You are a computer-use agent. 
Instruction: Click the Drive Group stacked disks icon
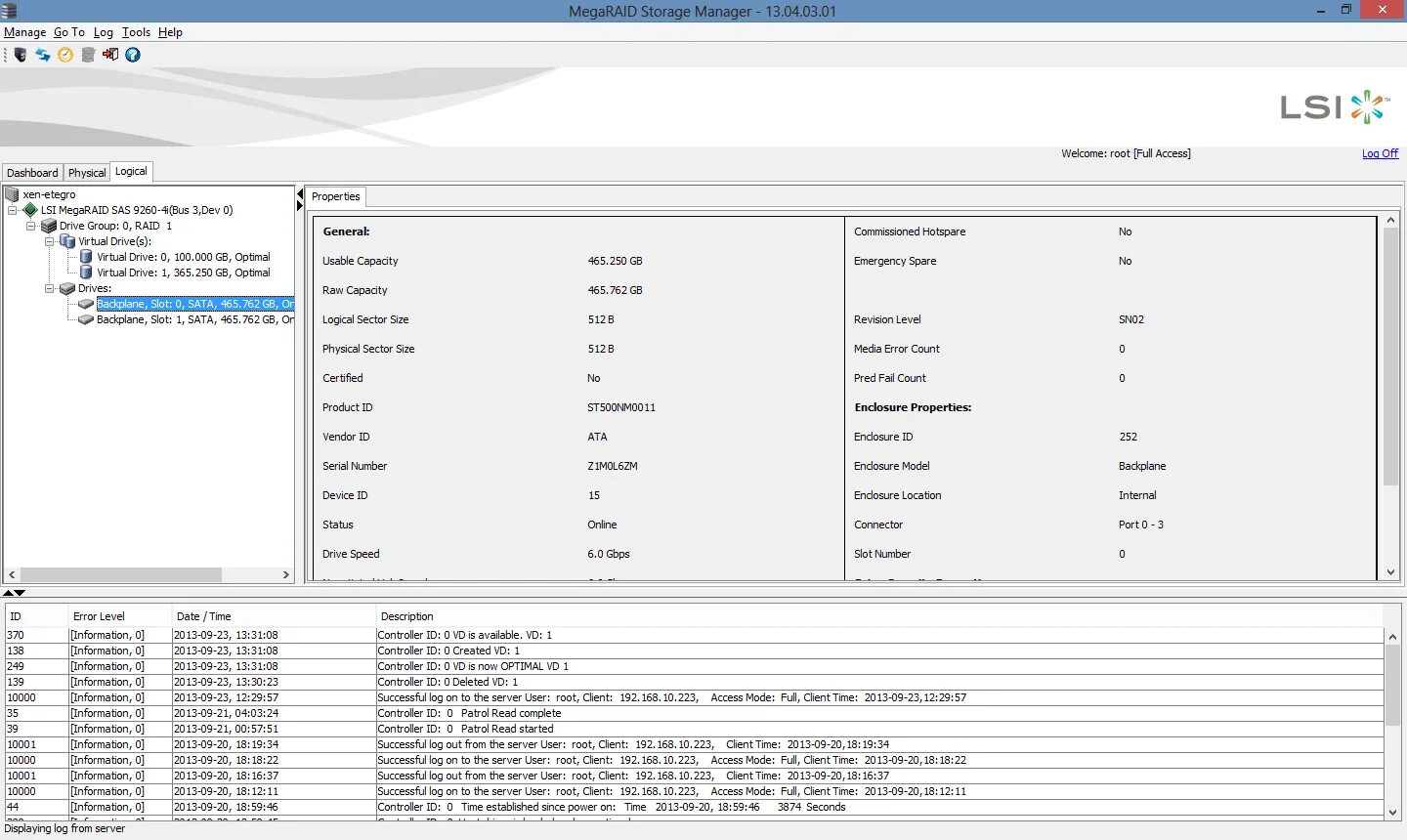[49, 226]
